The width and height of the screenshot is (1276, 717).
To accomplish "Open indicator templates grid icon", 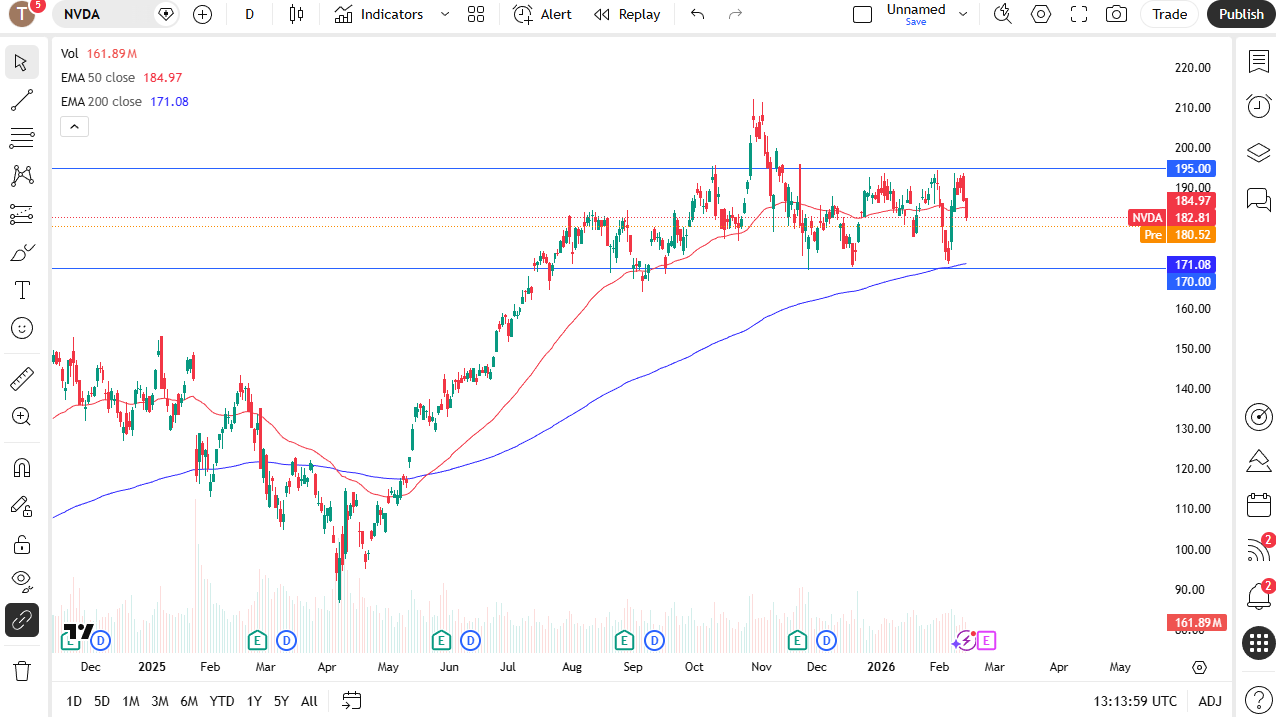I will pos(476,14).
